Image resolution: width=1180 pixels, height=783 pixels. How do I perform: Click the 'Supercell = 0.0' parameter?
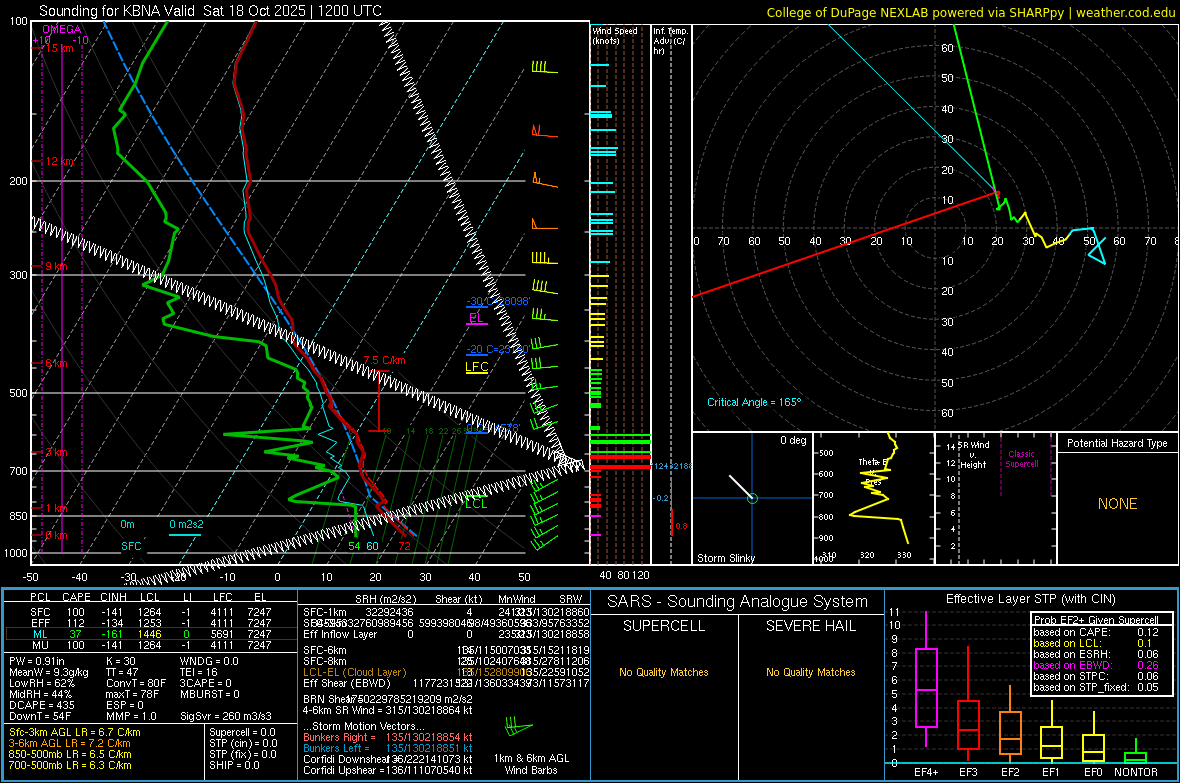click(242, 732)
